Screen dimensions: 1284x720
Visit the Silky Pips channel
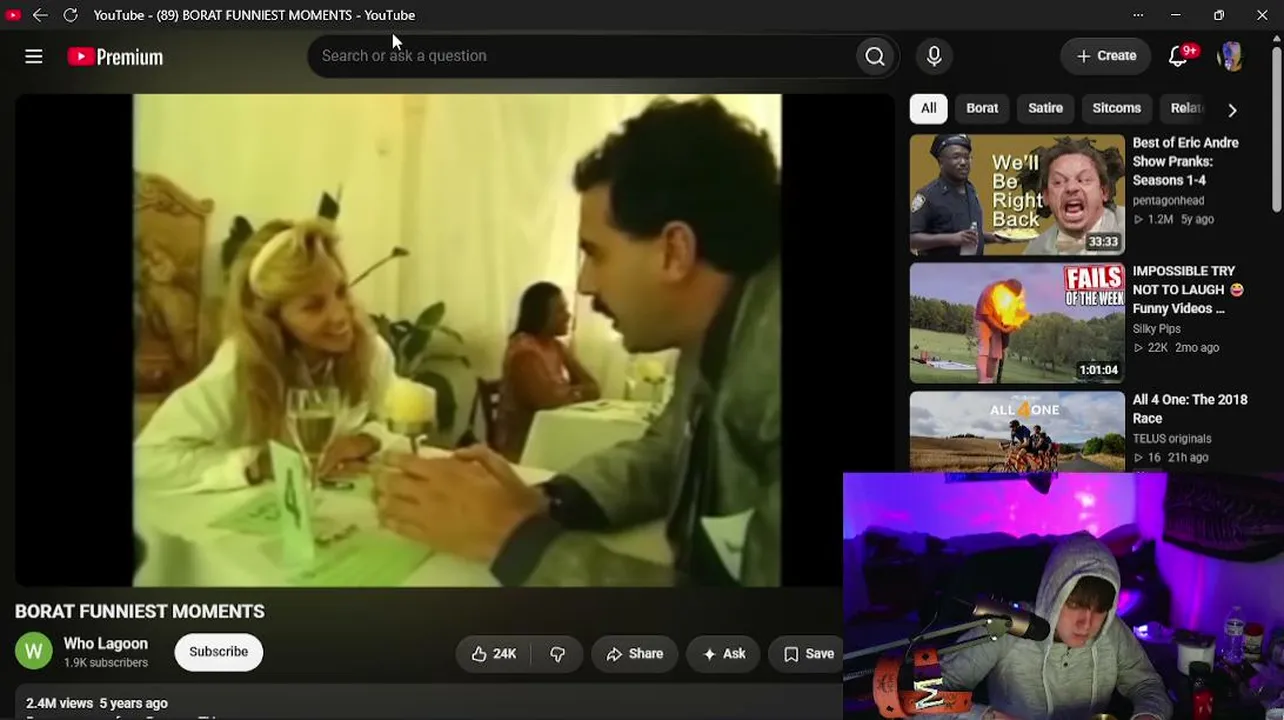coord(1157,328)
